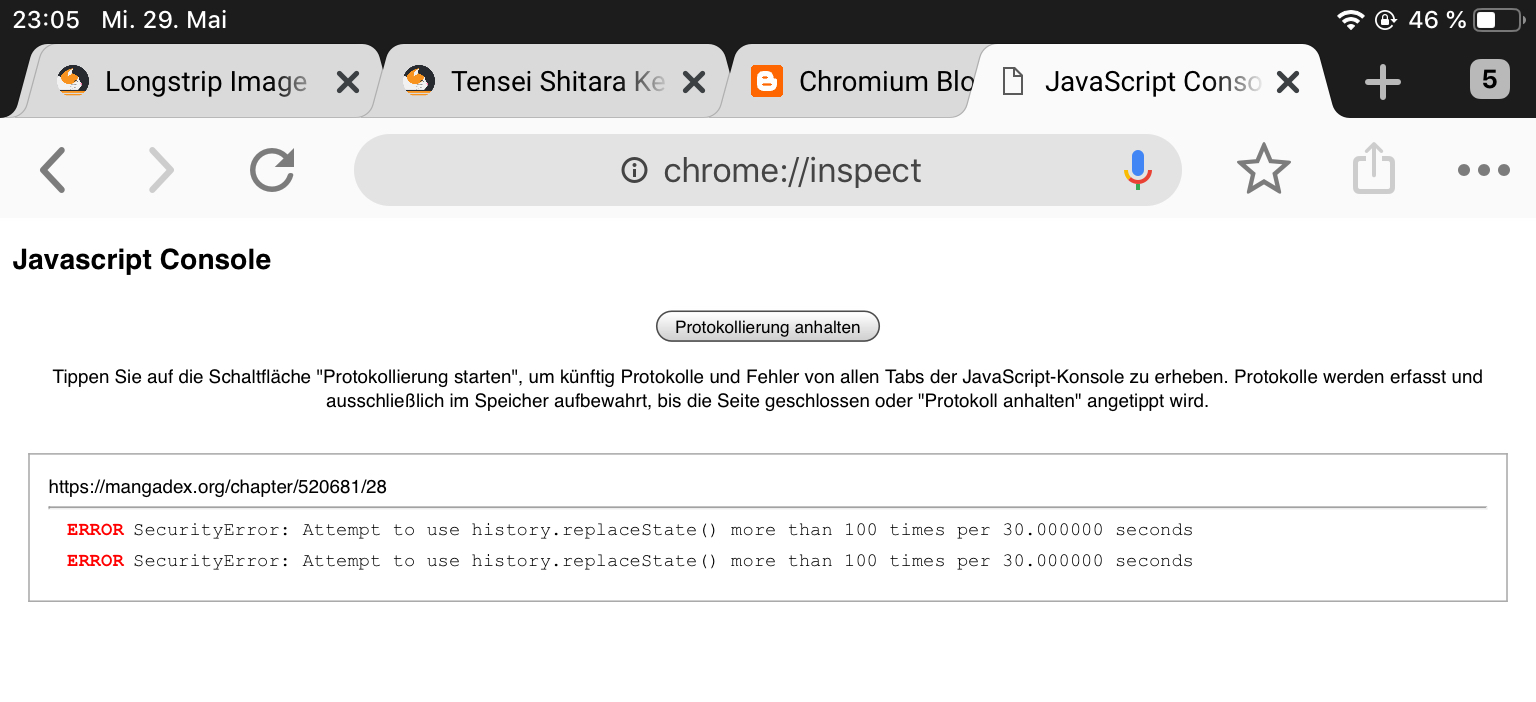Tap the voice search microphone icon

[x=1137, y=170]
